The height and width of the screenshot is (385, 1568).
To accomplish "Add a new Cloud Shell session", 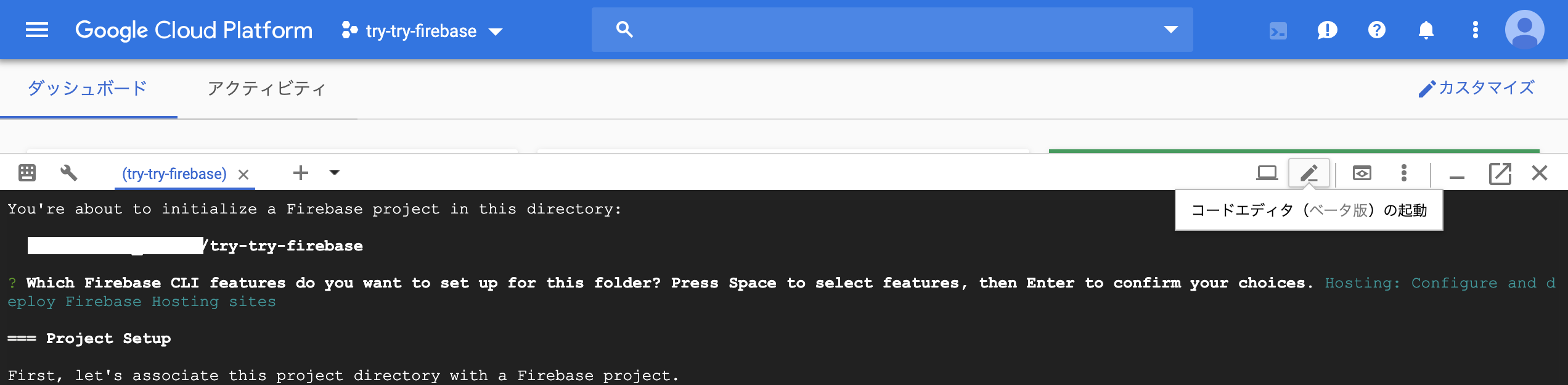I will pyautogui.click(x=300, y=173).
